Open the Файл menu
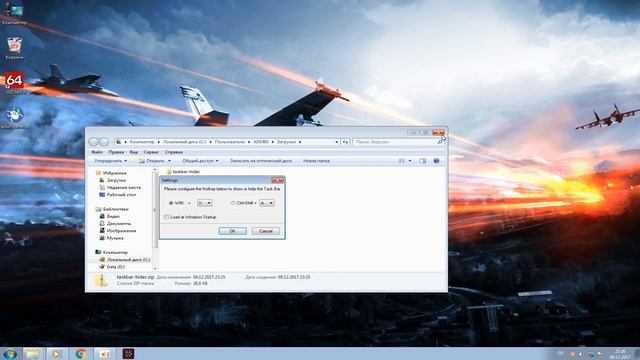Viewport: 640px width, 360px height. [x=97, y=152]
